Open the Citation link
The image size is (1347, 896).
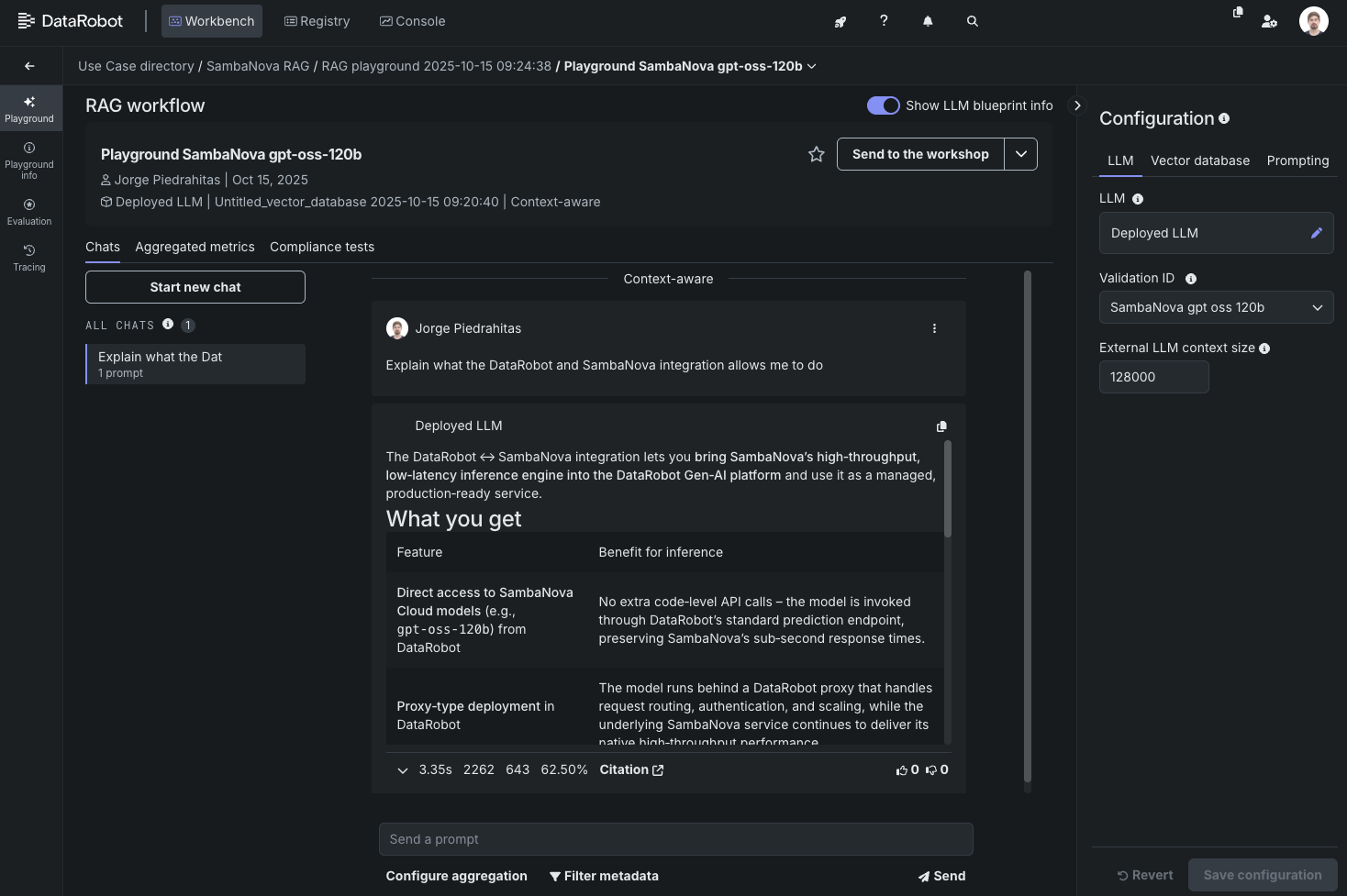coord(631,770)
